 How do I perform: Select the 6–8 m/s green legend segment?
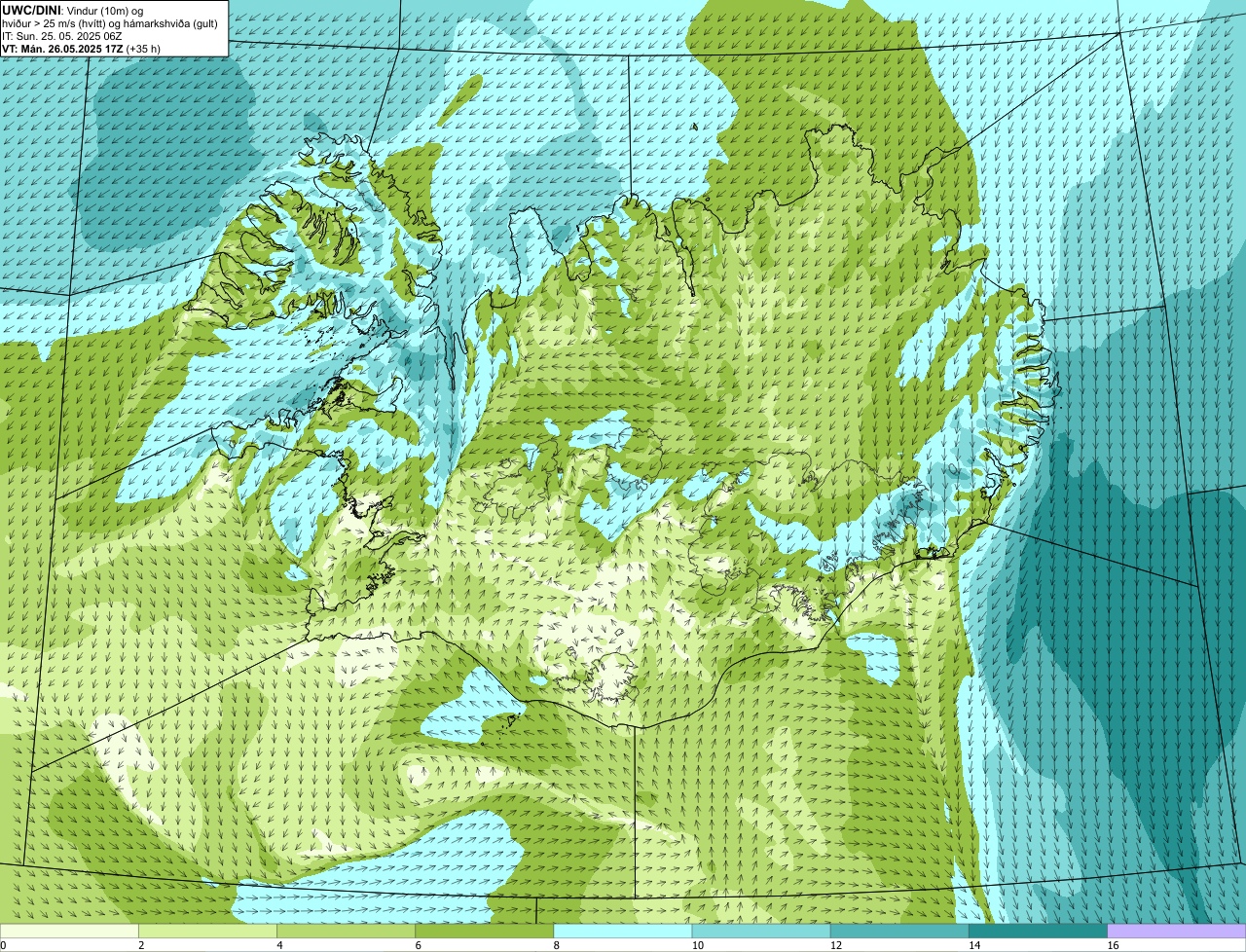pyautogui.click(x=485, y=931)
